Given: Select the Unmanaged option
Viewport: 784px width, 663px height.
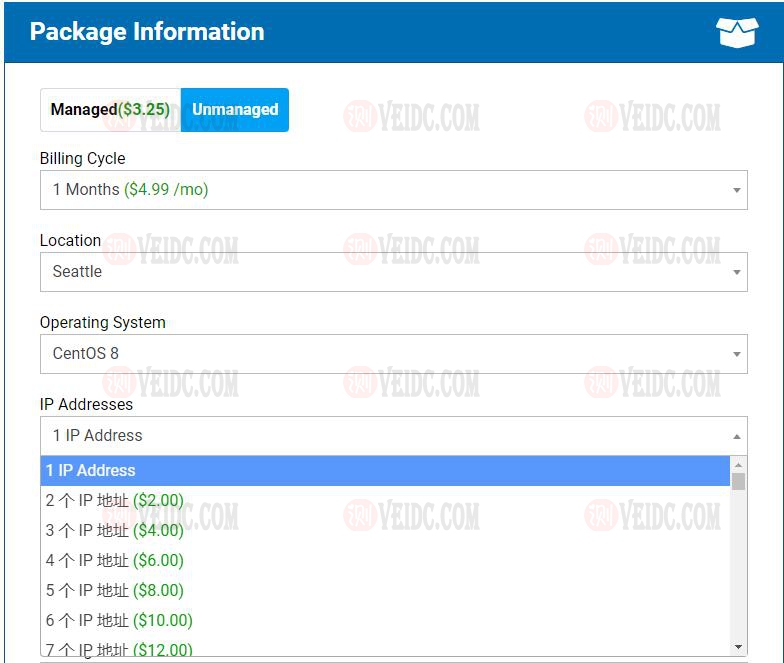Looking at the screenshot, I should click(235, 110).
